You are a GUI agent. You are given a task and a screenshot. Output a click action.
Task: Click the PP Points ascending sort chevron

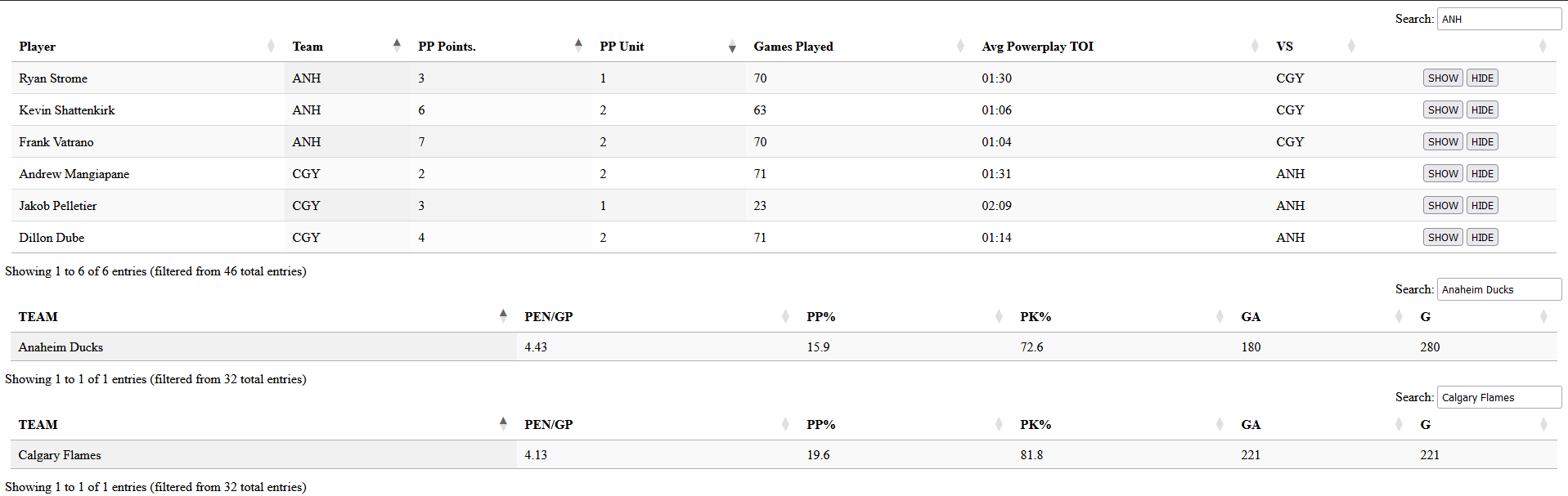[x=577, y=42]
